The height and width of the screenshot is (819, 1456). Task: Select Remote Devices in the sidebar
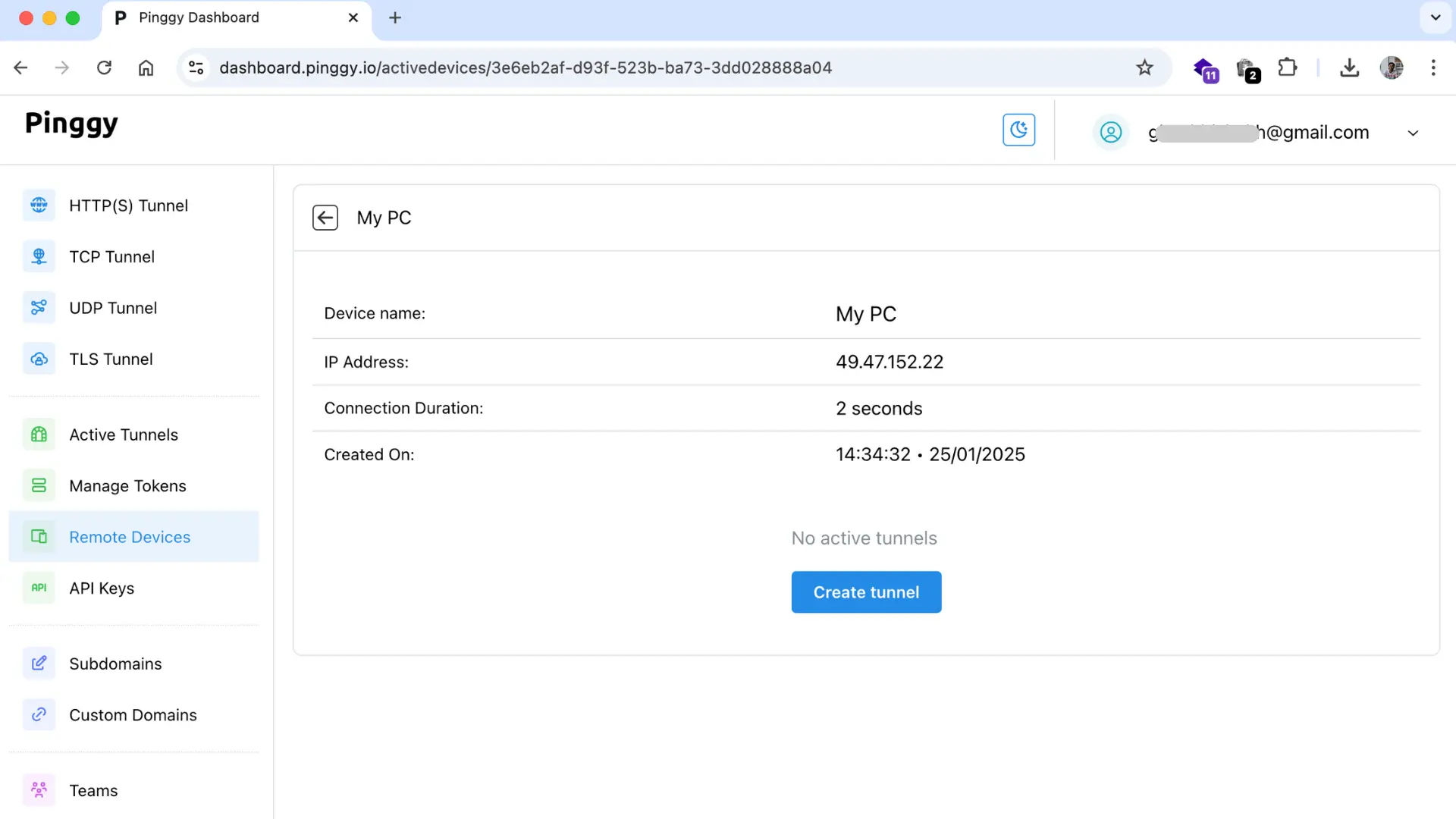(134, 537)
